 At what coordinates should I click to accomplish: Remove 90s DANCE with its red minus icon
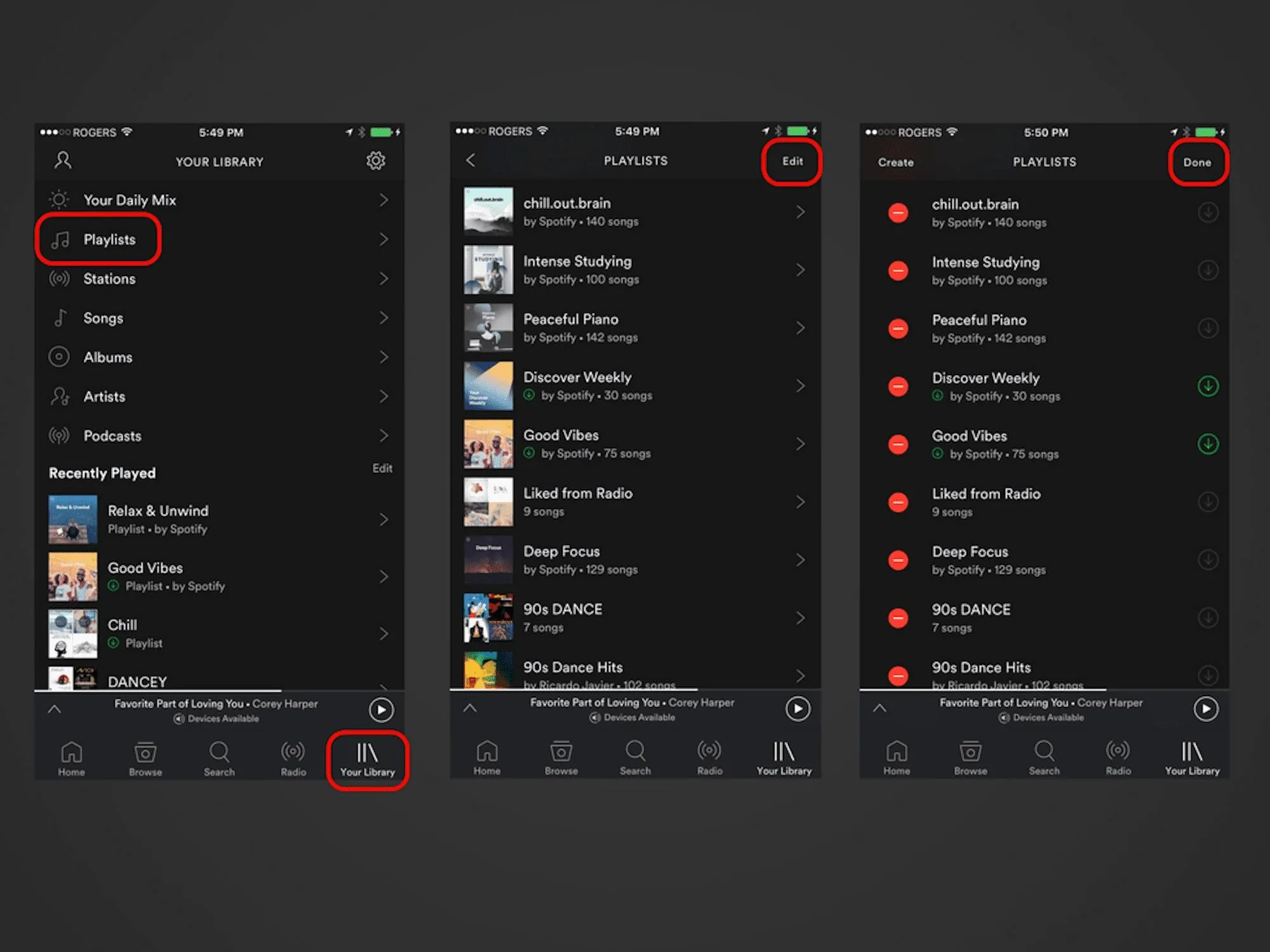pyautogui.click(x=898, y=618)
